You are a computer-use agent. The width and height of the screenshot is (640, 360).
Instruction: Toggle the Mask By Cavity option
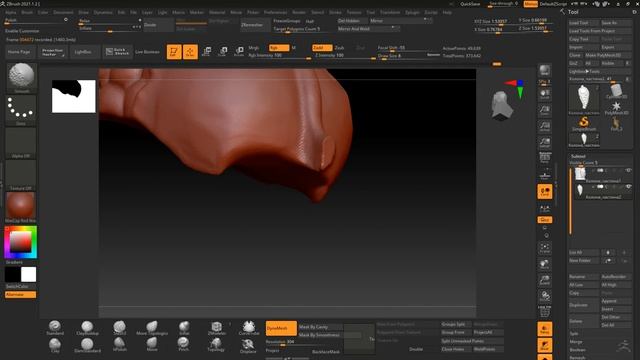pos(321,327)
